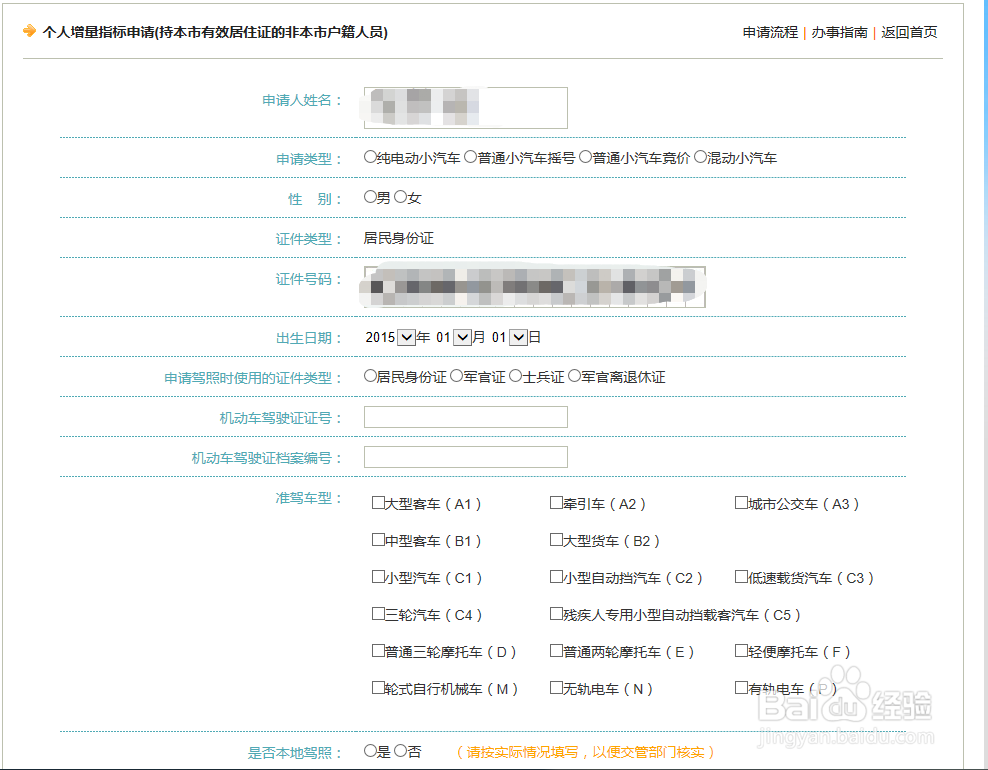Check 普通两轮摩托车（E）license class
This screenshot has height=770, width=988.
[554, 651]
